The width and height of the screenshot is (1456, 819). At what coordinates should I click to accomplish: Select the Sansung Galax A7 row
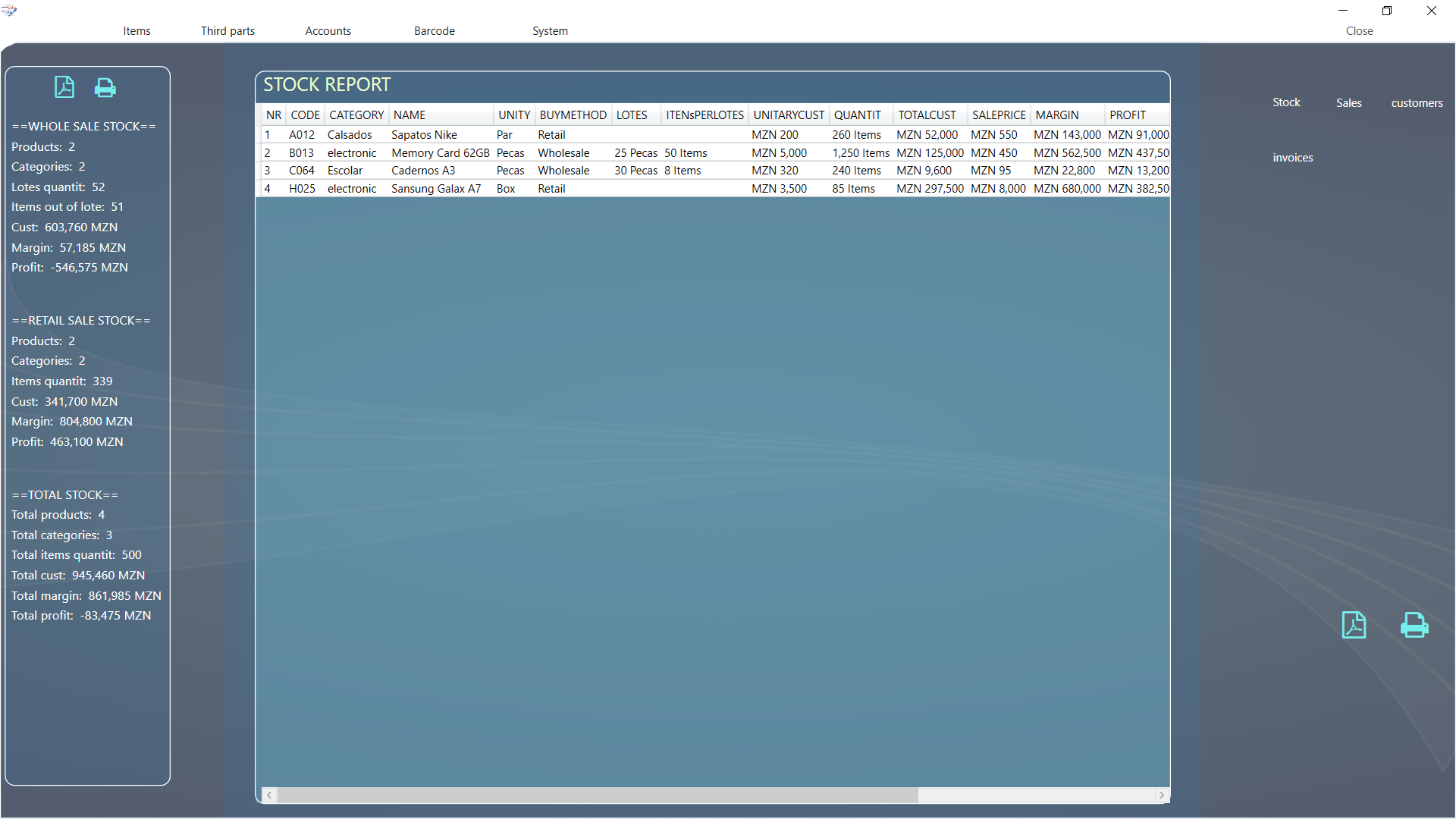point(435,189)
